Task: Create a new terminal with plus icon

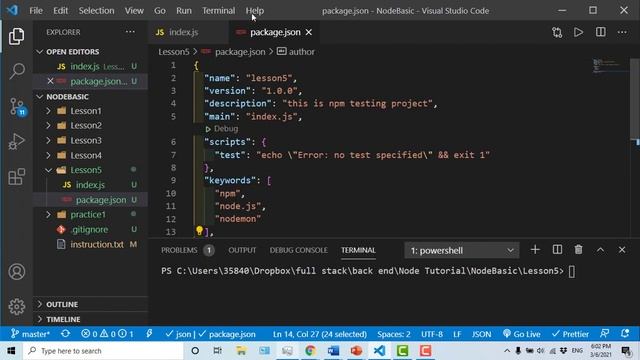Action: 535,250
